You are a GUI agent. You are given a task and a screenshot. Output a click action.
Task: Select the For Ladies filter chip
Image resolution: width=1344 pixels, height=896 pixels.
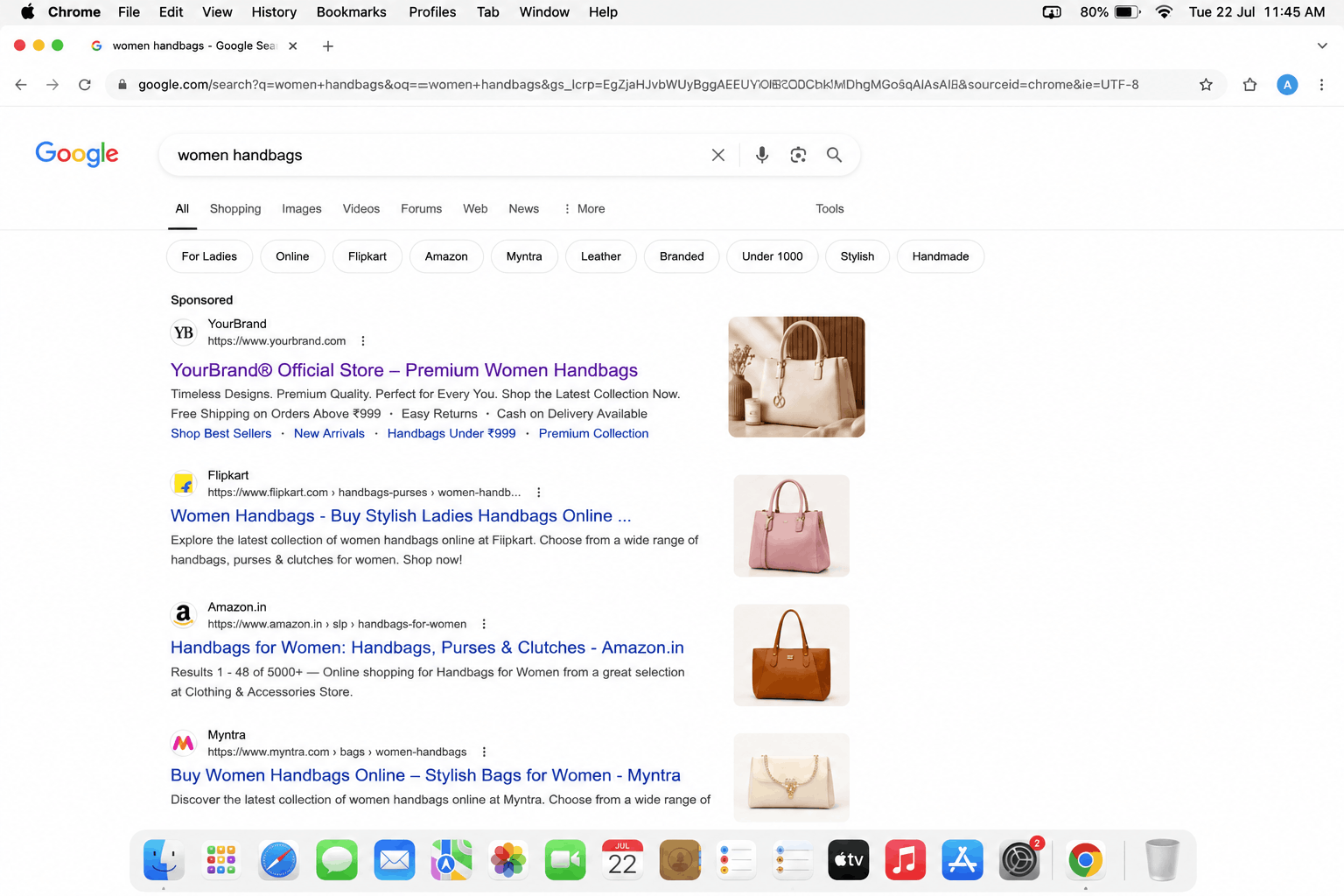(209, 256)
